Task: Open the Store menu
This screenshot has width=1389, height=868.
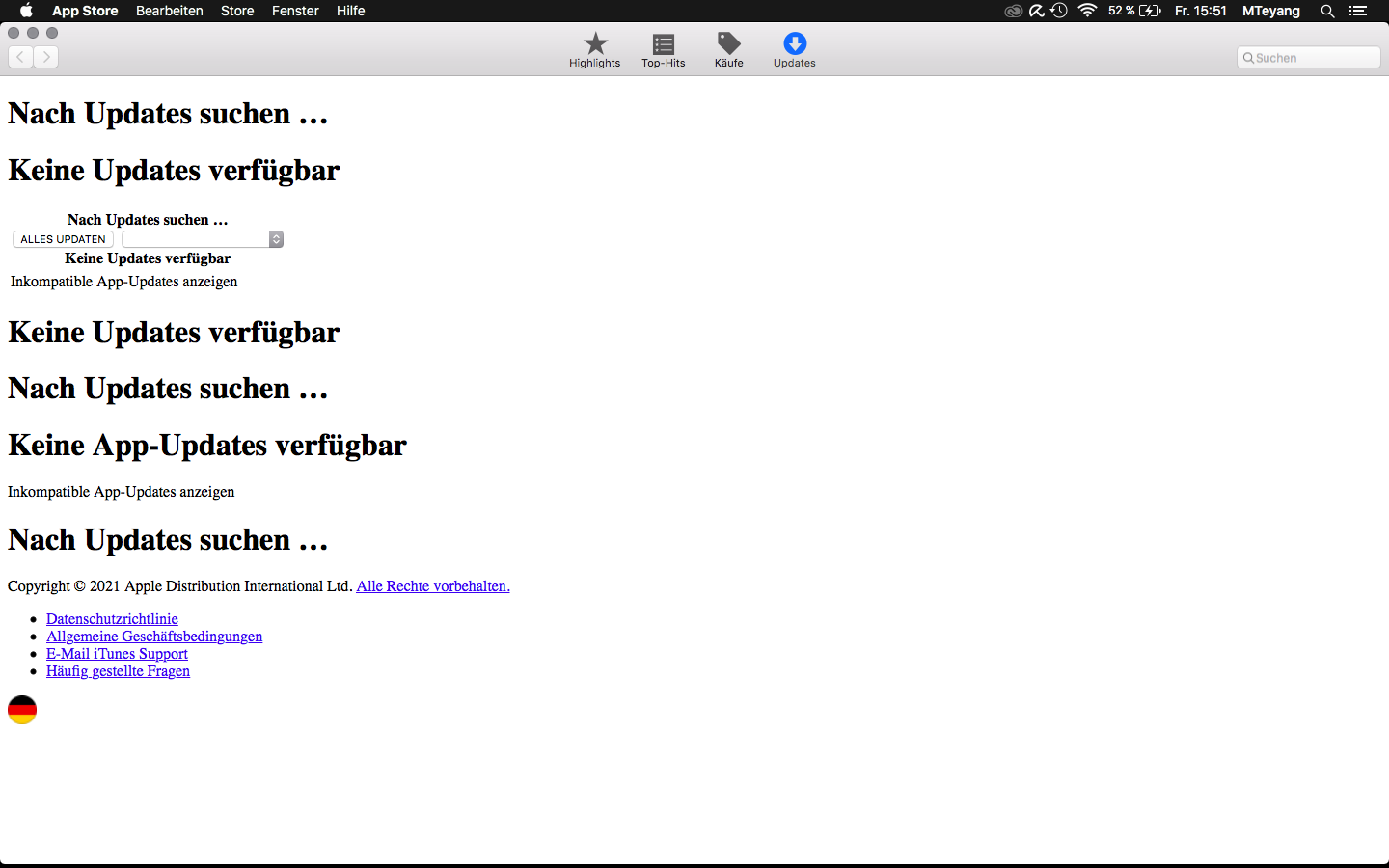Action: click(x=237, y=11)
